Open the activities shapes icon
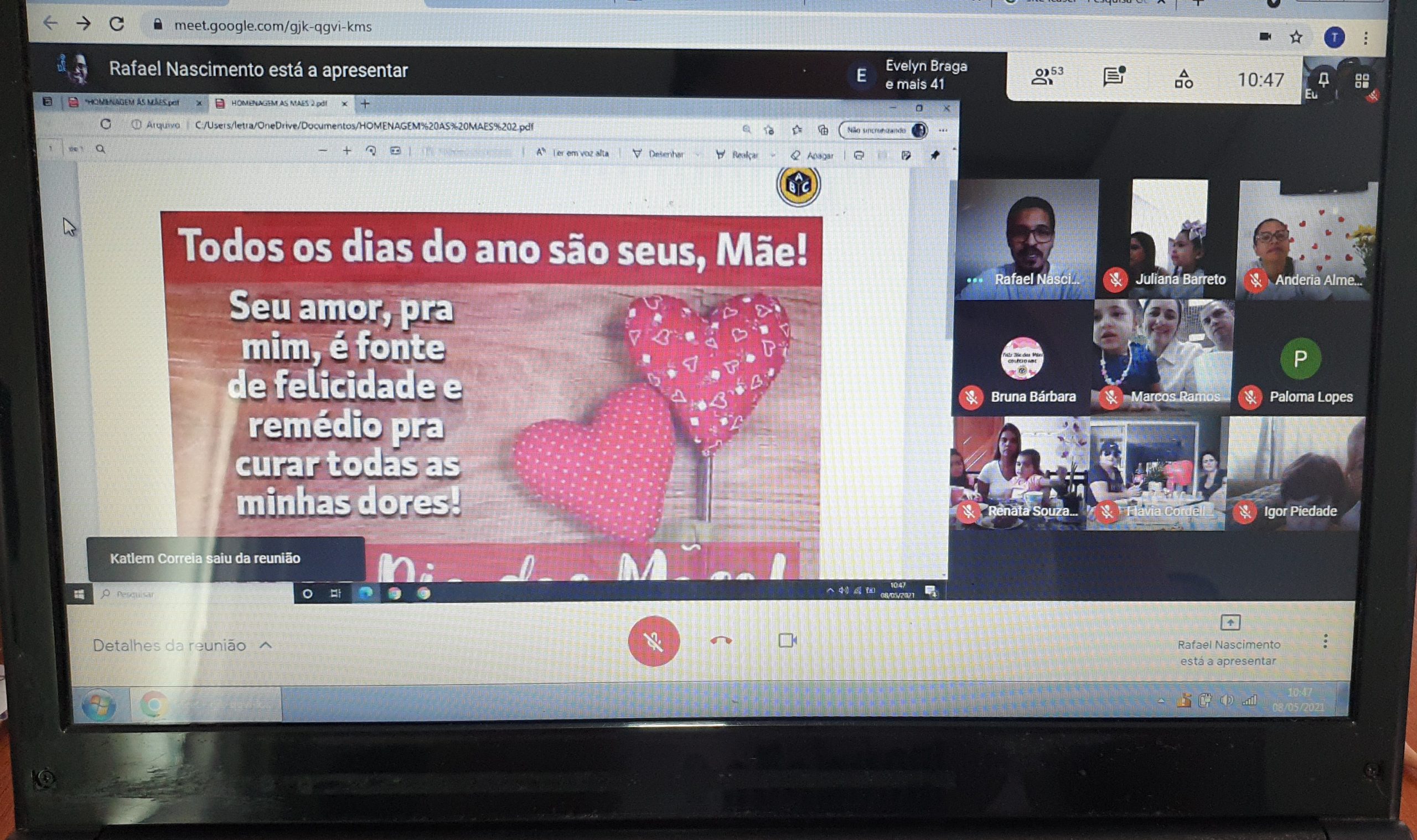The image size is (1417, 840). [x=1183, y=79]
